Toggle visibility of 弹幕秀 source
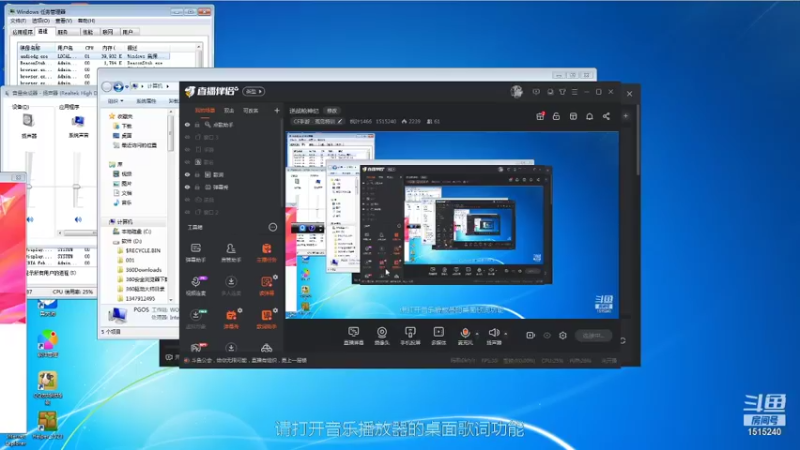The image size is (800, 450). (x=187, y=187)
